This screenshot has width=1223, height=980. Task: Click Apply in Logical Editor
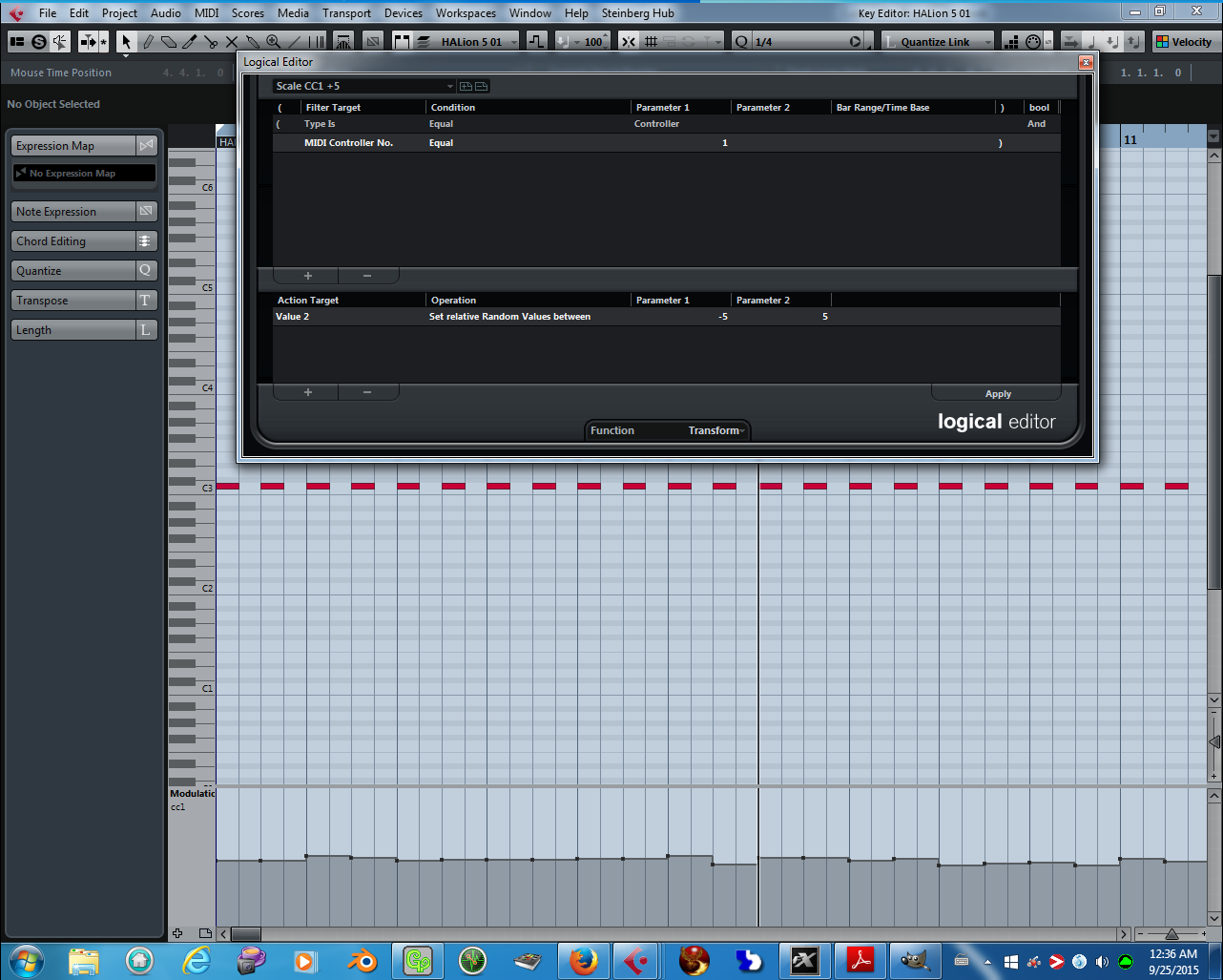998,393
